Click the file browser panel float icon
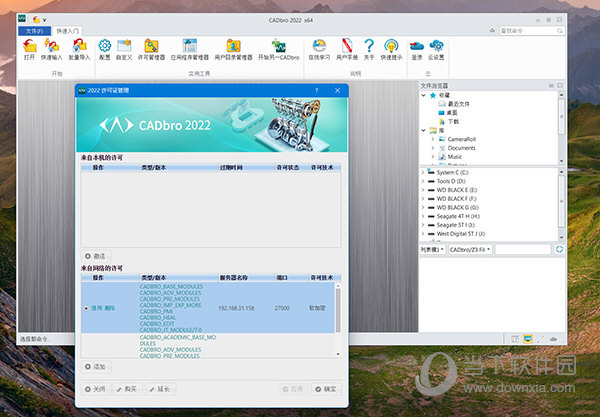This screenshot has height=417, width=600. point(560,85)
